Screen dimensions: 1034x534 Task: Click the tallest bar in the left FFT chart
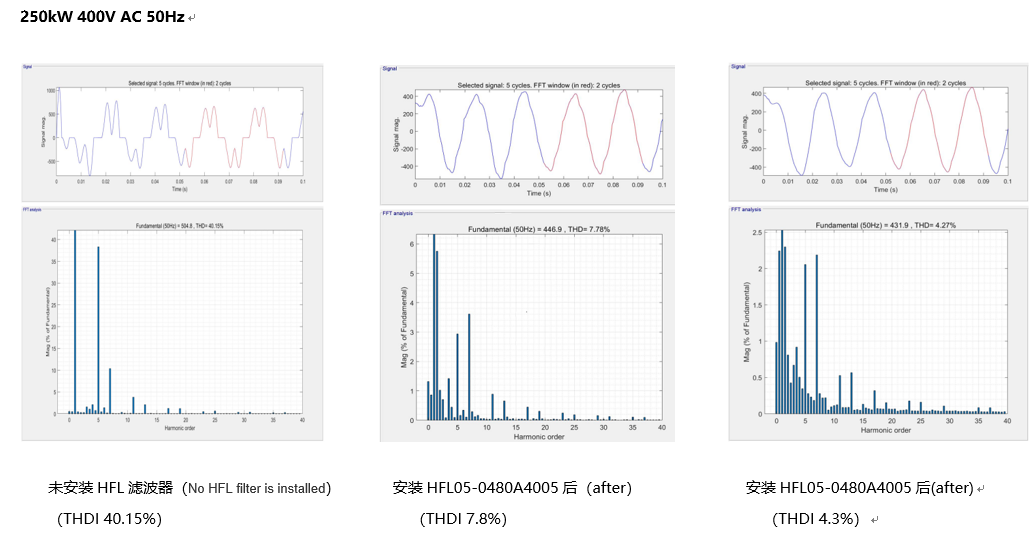[75, 322]
